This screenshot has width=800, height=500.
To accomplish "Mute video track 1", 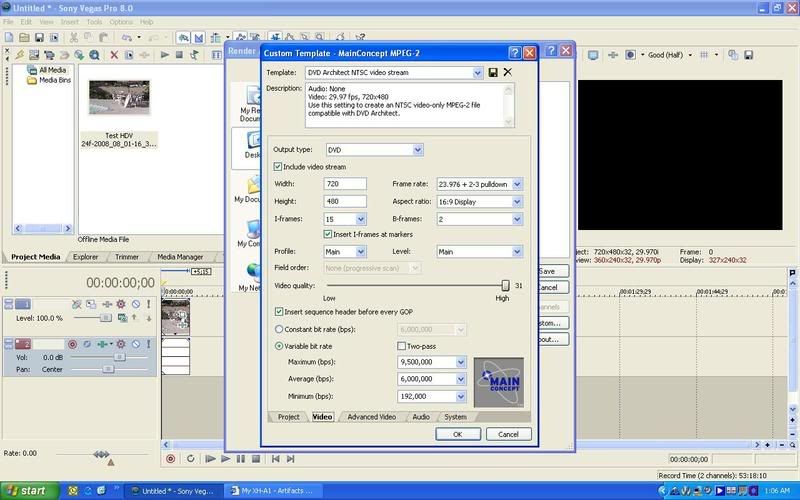I will pyautogui.click(x=136, y=304).
